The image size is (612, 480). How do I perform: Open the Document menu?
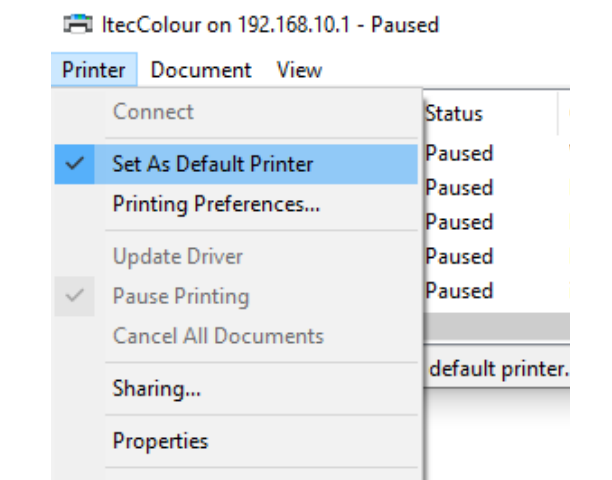pyautogui.click(x=201, y=70)
